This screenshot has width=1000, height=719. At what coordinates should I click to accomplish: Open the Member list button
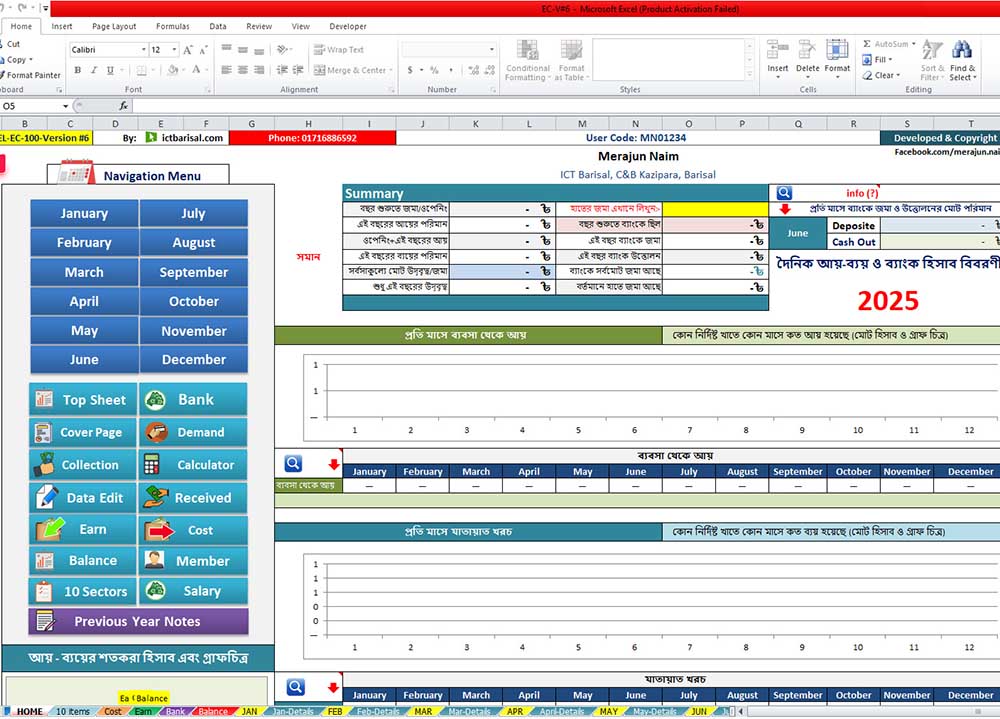(x=193, y=561)
